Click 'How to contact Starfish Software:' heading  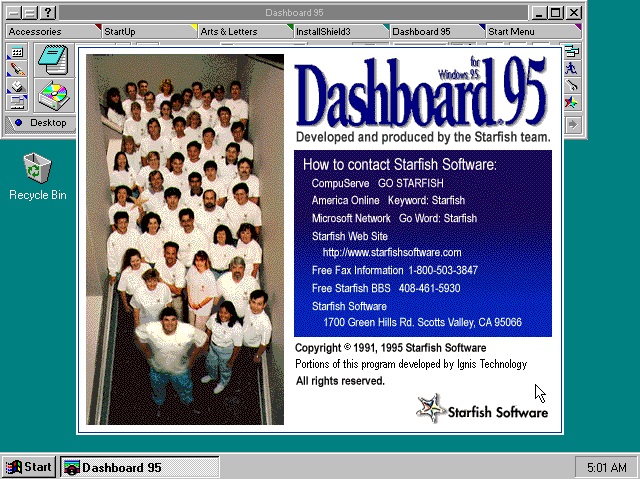(400, 164)
